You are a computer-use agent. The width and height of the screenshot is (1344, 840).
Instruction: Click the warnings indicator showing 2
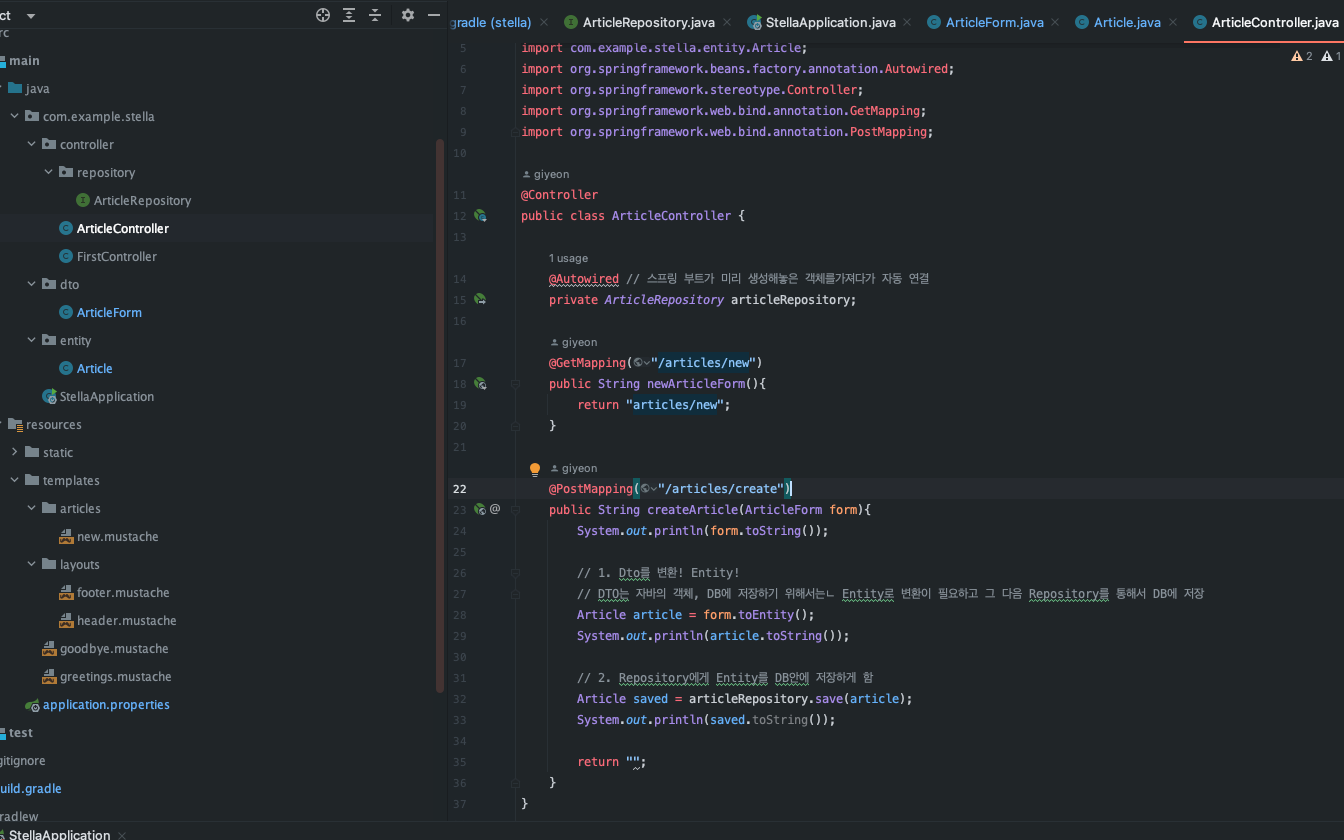tap(1302, 56)
